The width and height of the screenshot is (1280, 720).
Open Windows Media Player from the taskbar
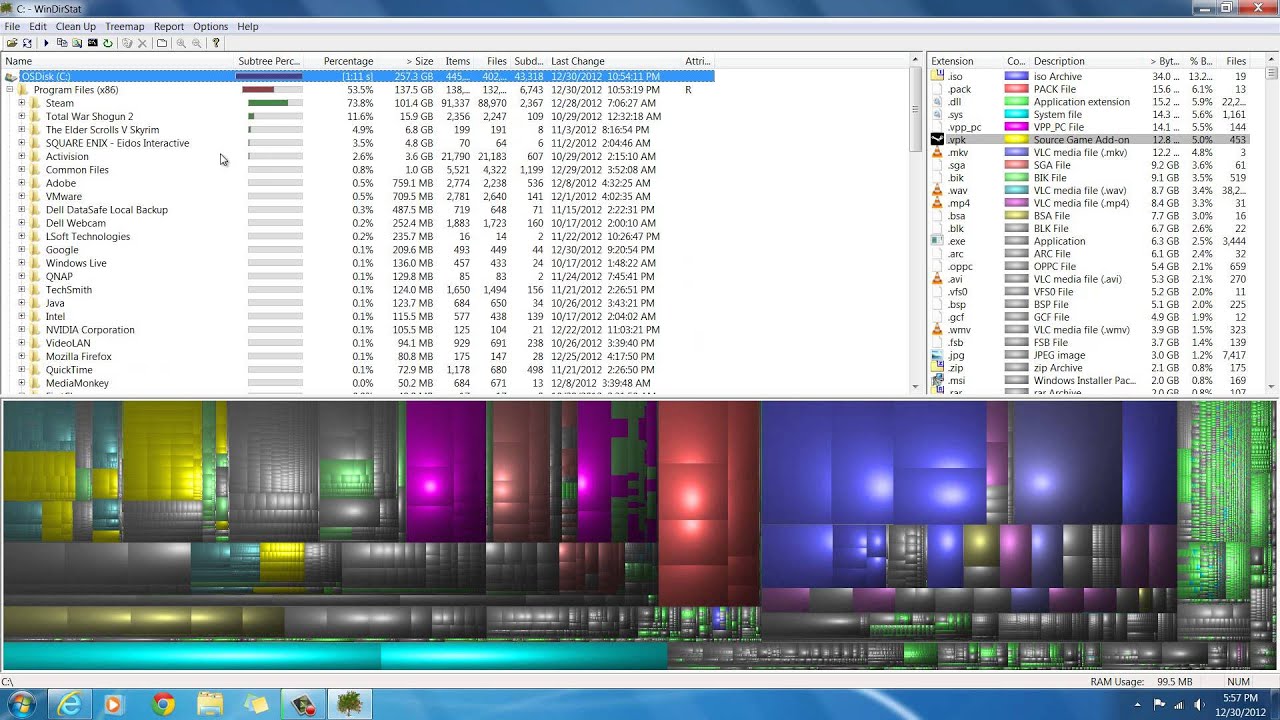click(113, 704)
